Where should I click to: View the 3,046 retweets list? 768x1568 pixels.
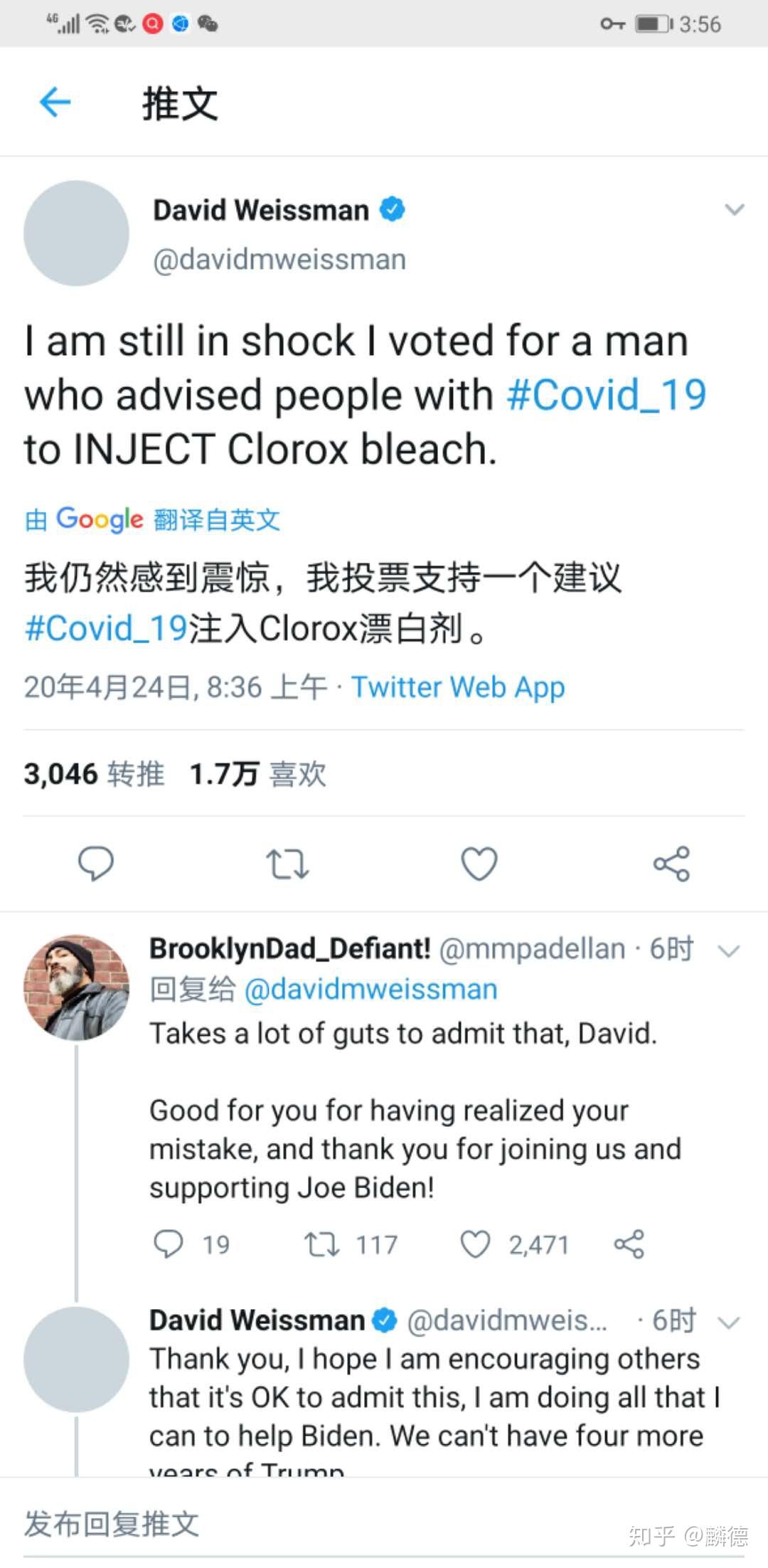[x=94, y=774]
